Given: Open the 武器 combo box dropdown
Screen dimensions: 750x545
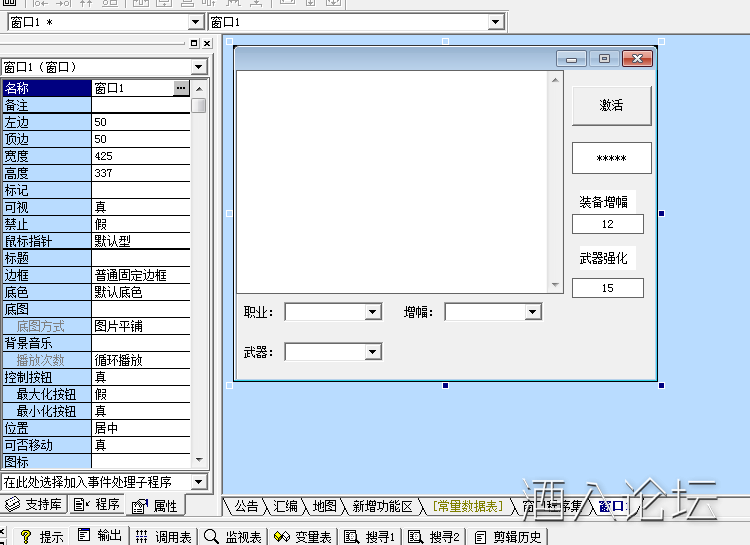Looking at the screenshot, I should tap(373, 351).
